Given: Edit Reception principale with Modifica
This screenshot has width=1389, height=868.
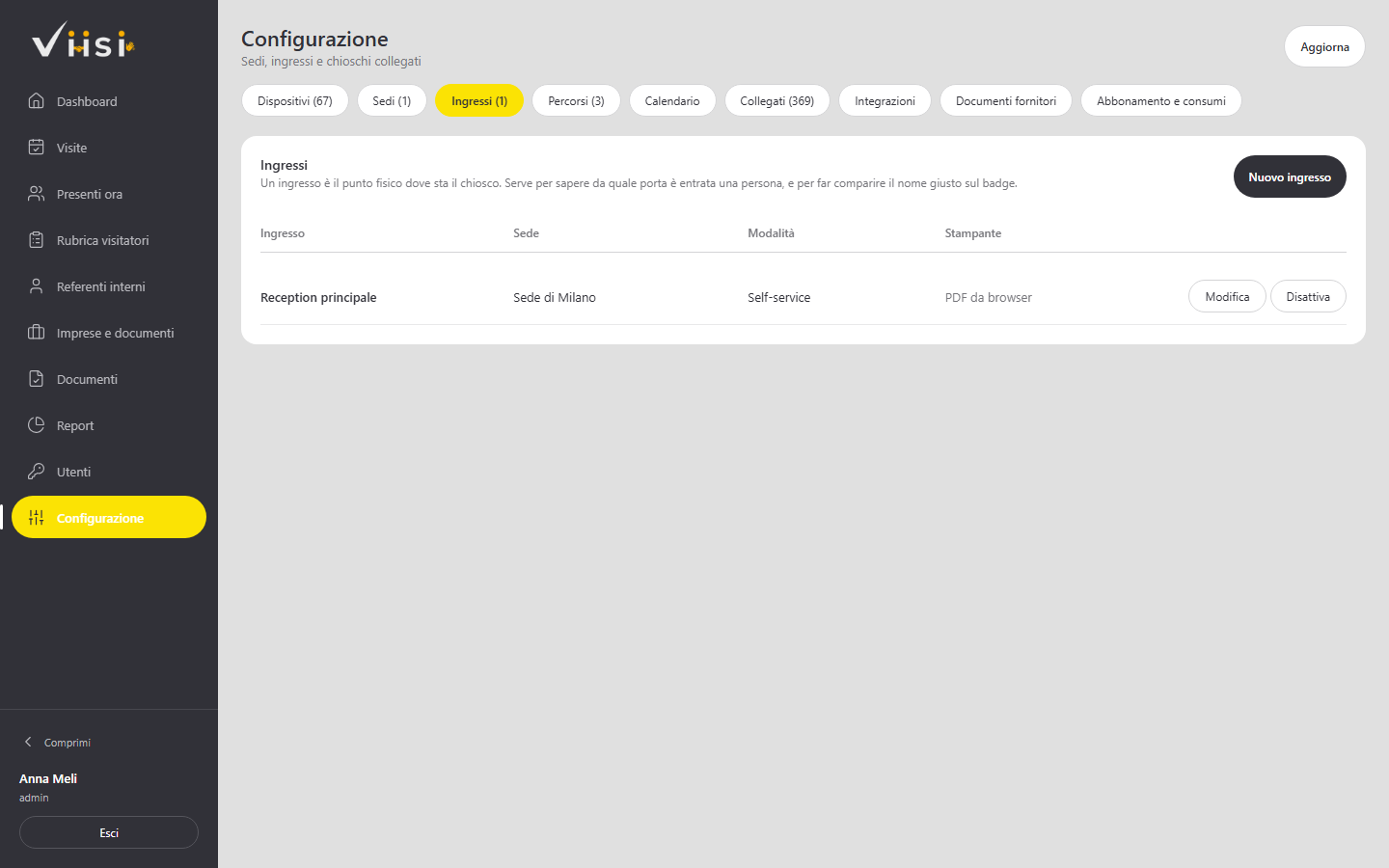Looking at the screenshot, I should tap(1227, 296).
